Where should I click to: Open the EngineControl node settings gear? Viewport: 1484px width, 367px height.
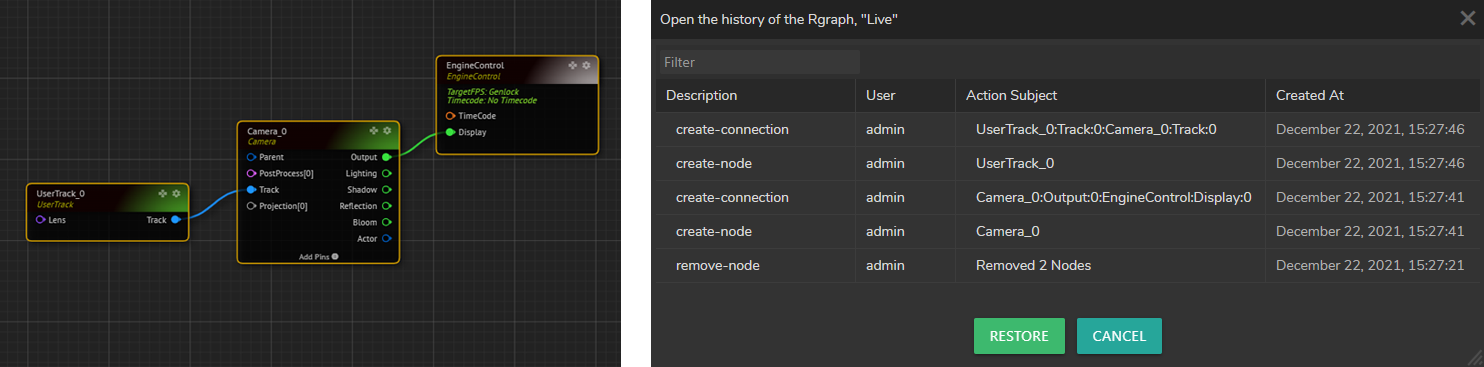pos(586,65)
